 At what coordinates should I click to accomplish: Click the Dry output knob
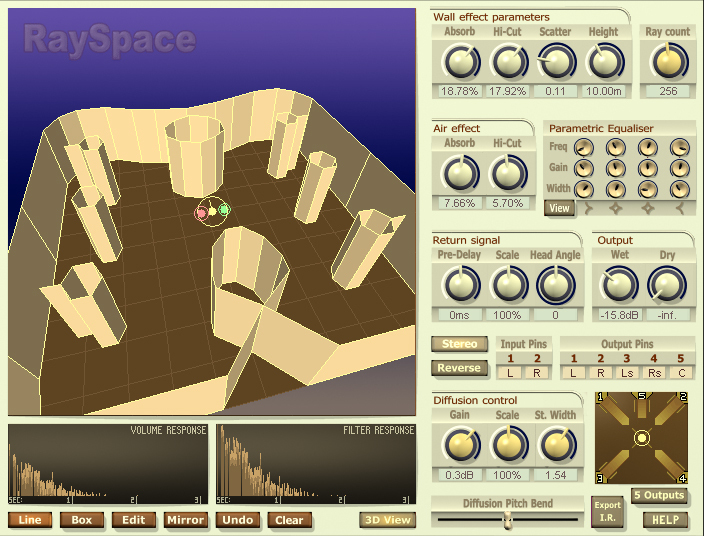(667, 286)
